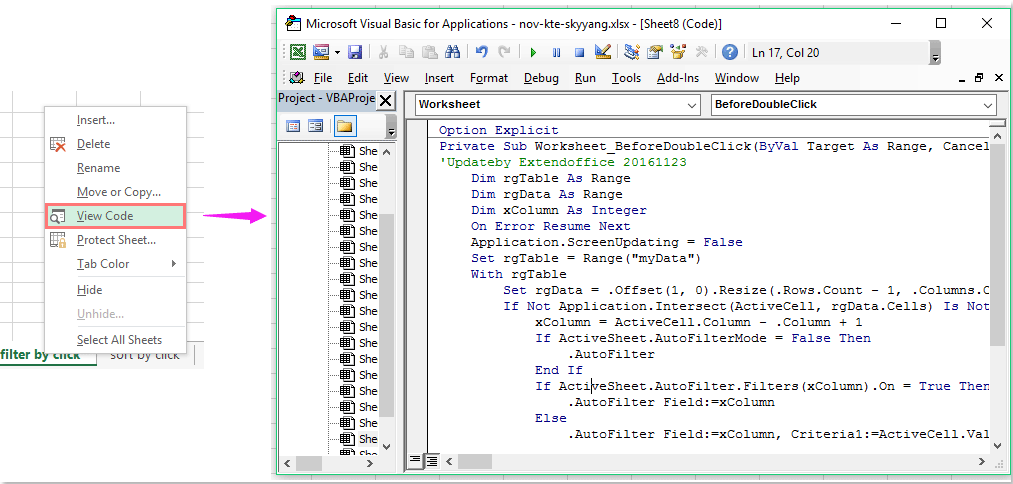
Task: Expand the Tab Color submenu arrow
Action: (x=174, y=264)
